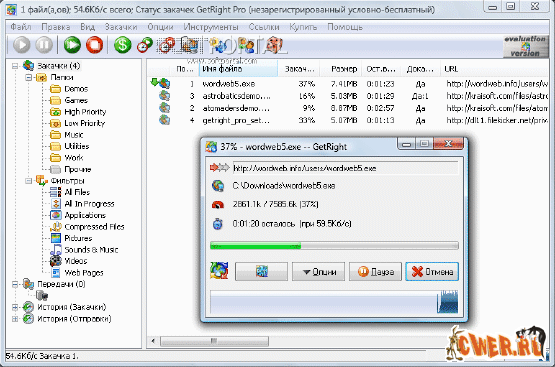Click the dice icon in toolbar

[274, 45]
